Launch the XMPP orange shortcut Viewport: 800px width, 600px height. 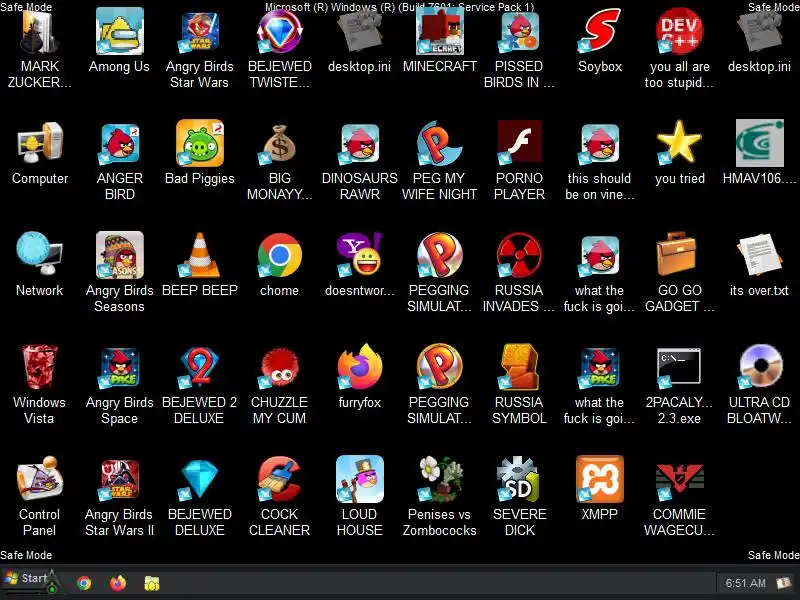pyautogui.click(x=599, y=480)
